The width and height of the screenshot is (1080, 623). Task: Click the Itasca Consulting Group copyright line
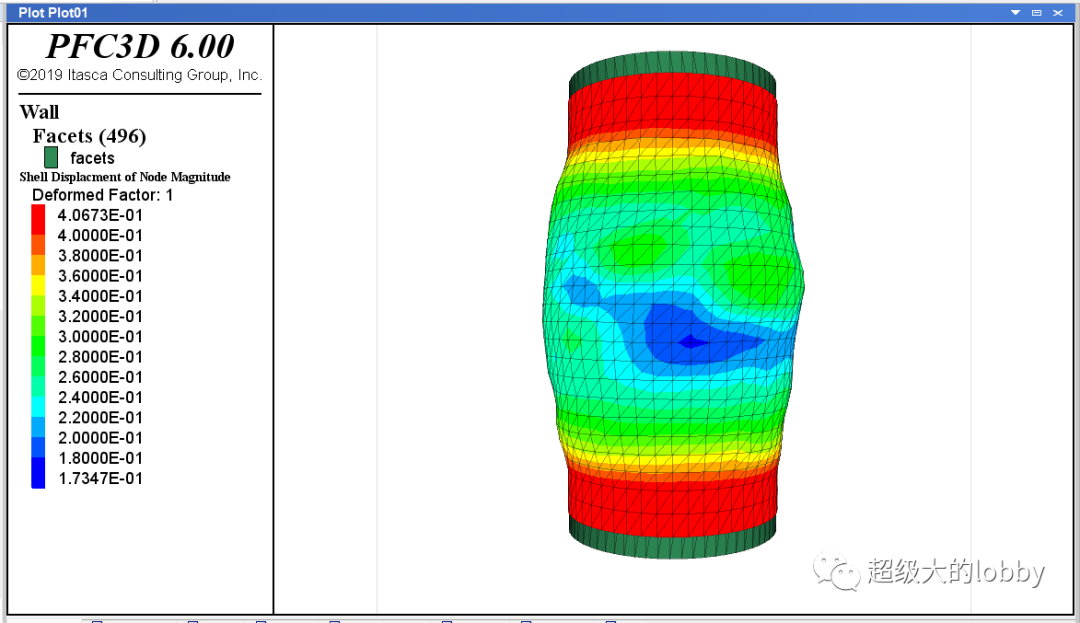point(140,75)
